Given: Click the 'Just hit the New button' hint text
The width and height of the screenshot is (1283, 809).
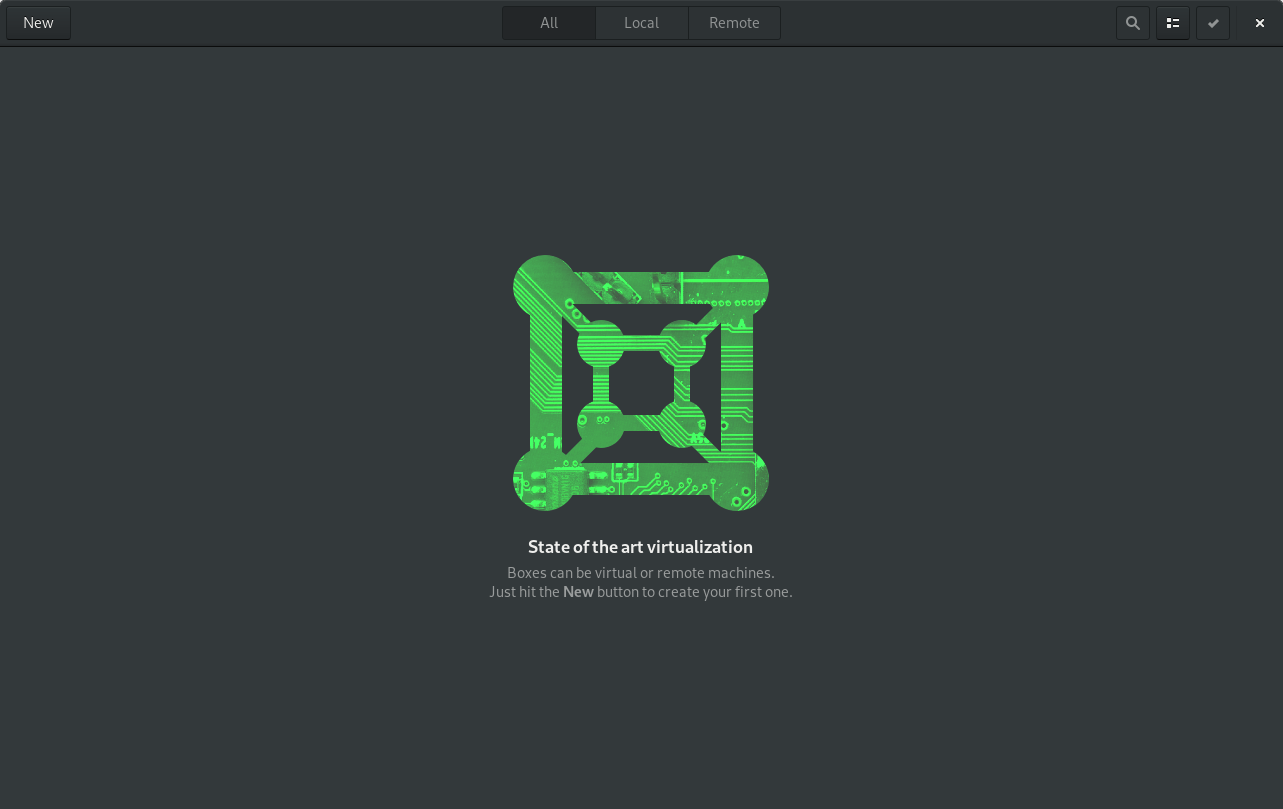Looking at the screenshot, I should (641, 592).
